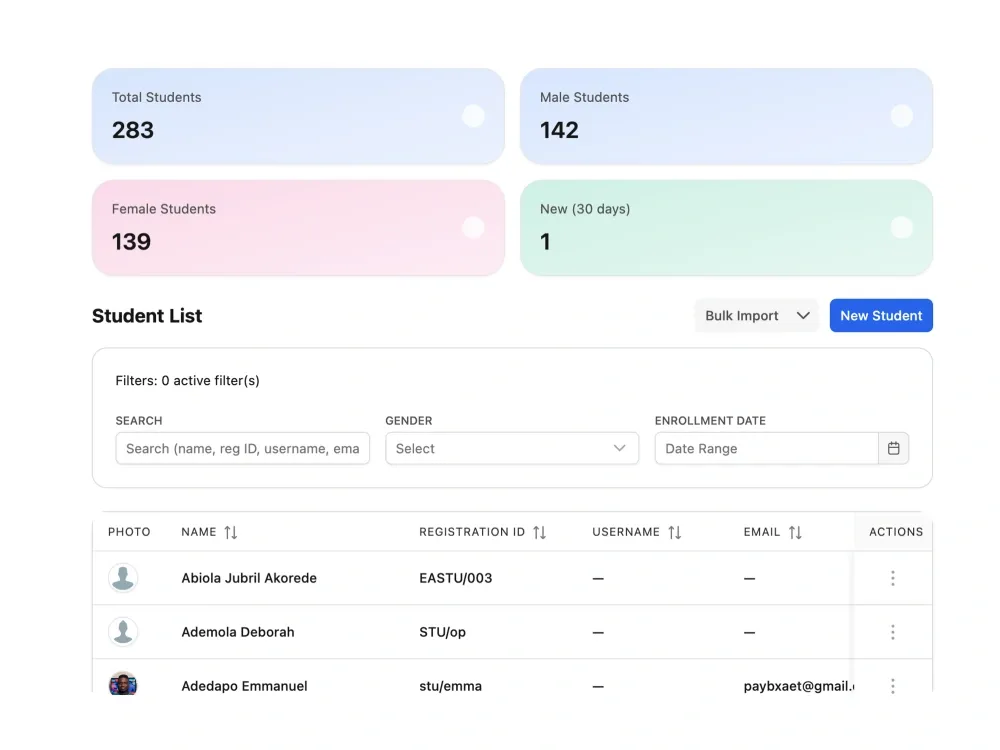Click the paybxaet@gmail email cell
The height and width of the screenshot is (750, 1000).
point(798,686)
